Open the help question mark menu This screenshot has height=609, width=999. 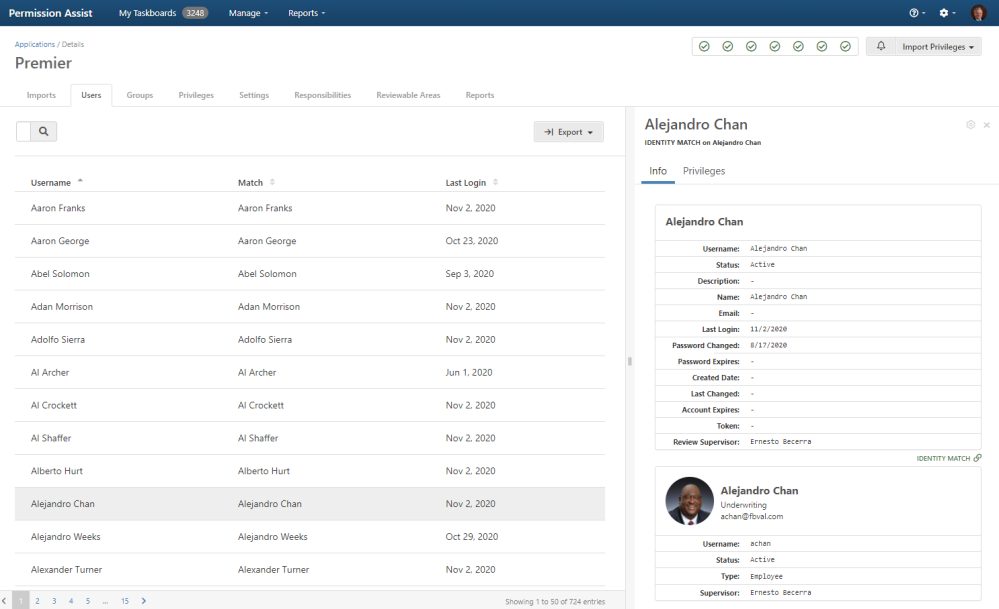pyautogui.click(x=914, y=13)
